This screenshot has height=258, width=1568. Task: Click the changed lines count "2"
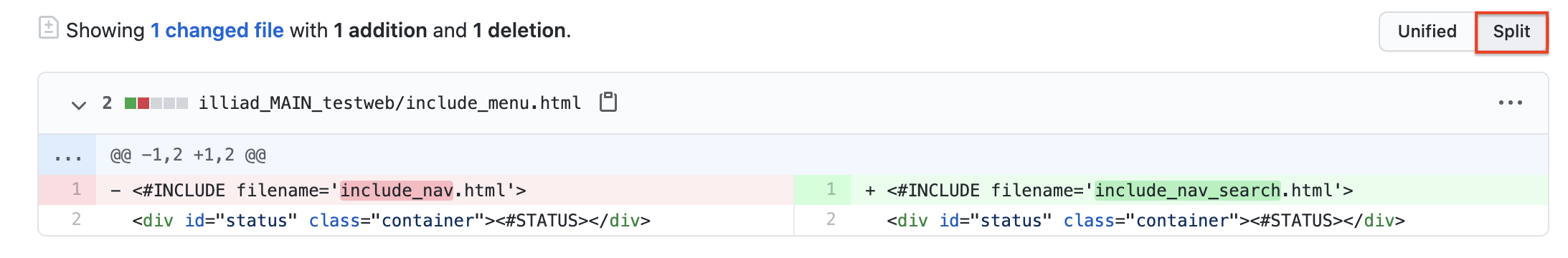click(x=107, y=103)
